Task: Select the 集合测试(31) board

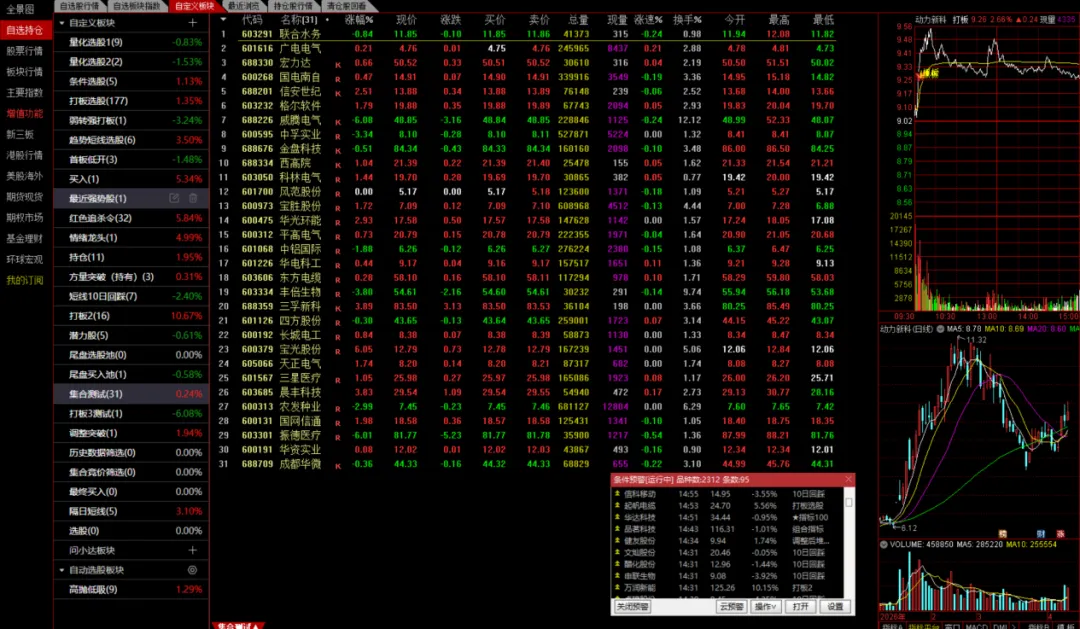Action: tap(131, 393)
